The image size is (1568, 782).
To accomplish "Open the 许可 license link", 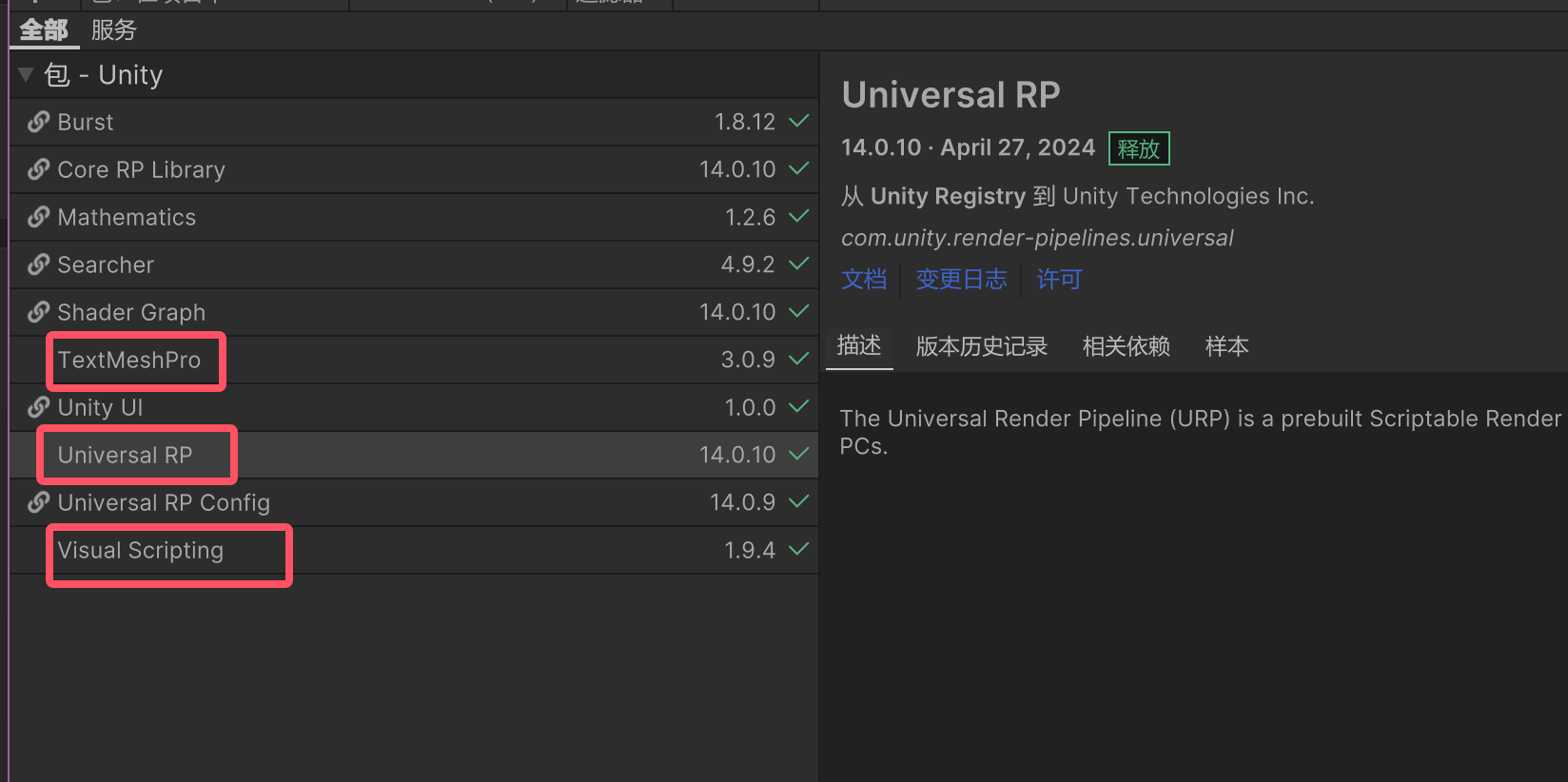I will 1059,280.
